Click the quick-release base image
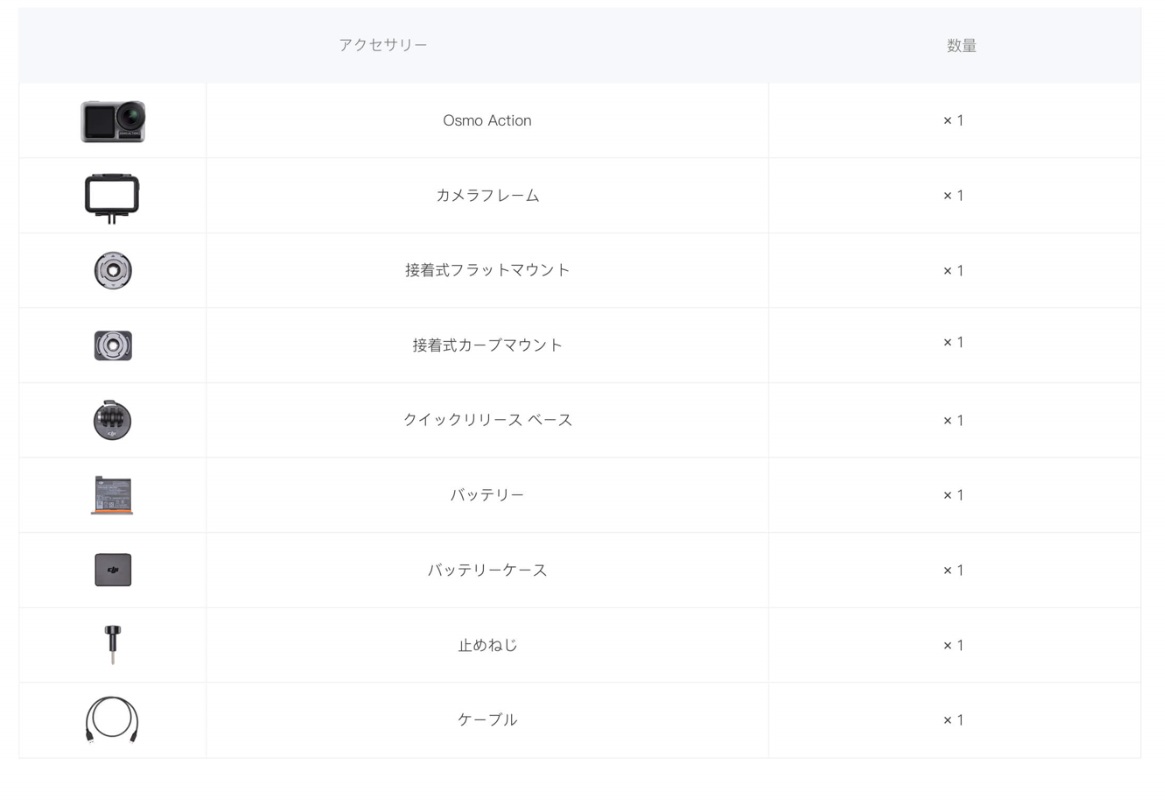Screen dimensions: 1165x803 point(112,420)
